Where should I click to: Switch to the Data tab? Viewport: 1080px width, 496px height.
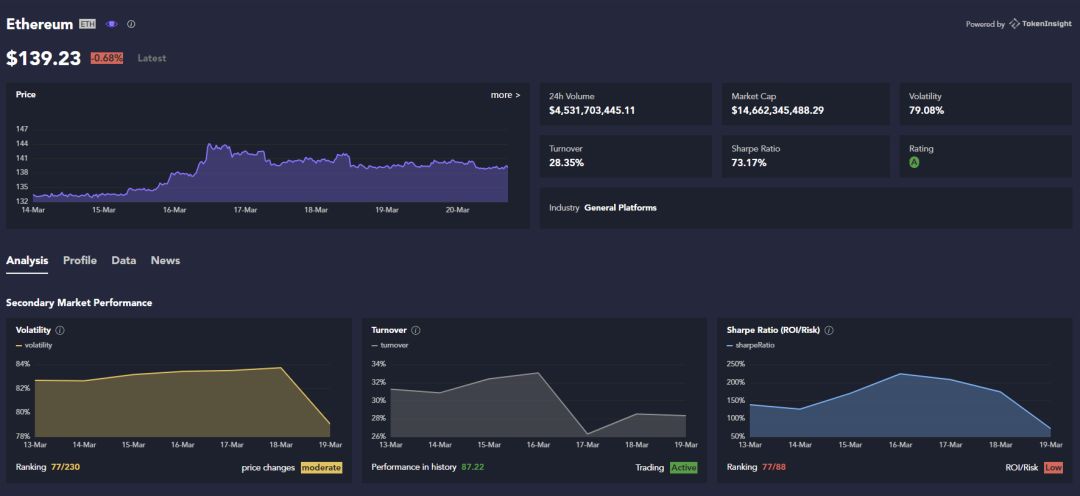pyautogui.click(x=124, y=260)
